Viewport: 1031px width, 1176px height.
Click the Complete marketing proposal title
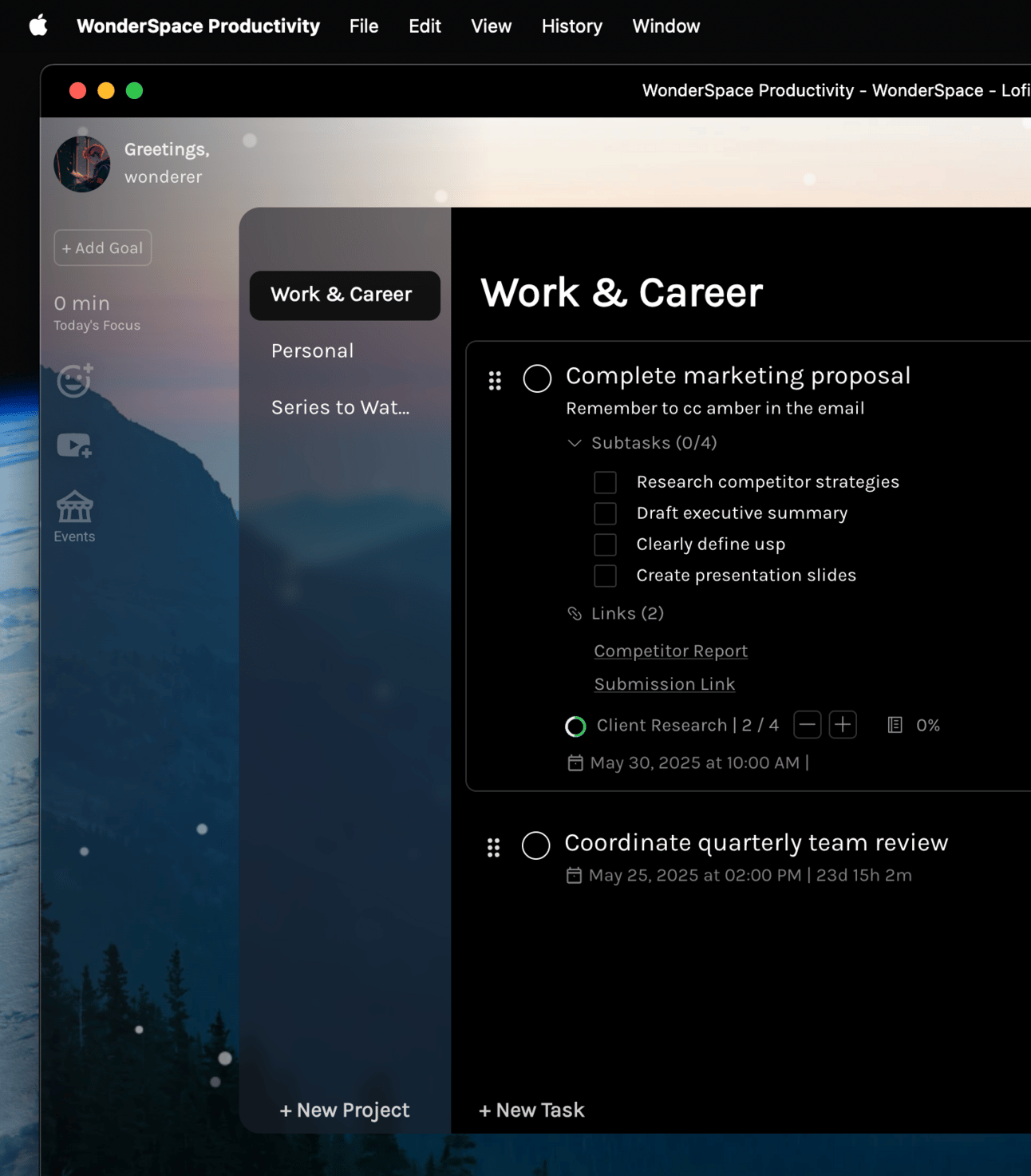coord(738,375)
